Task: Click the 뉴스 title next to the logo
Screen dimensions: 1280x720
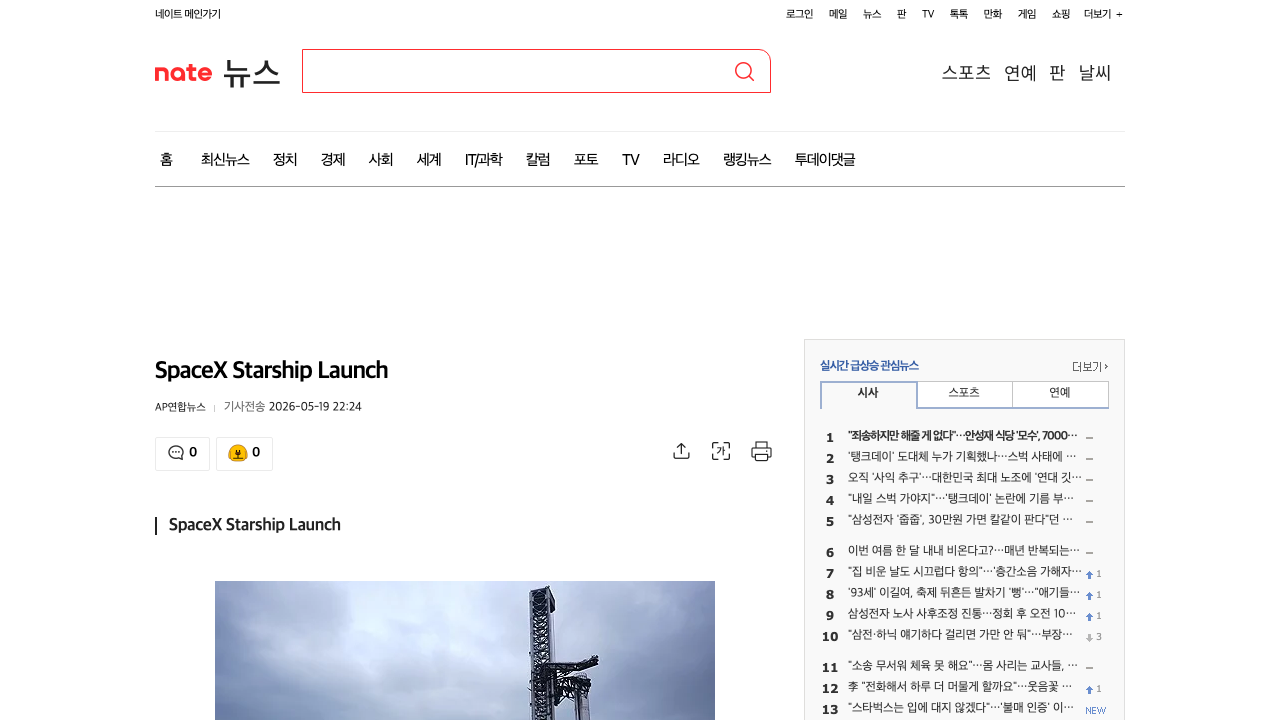Action: pos(251,72)
